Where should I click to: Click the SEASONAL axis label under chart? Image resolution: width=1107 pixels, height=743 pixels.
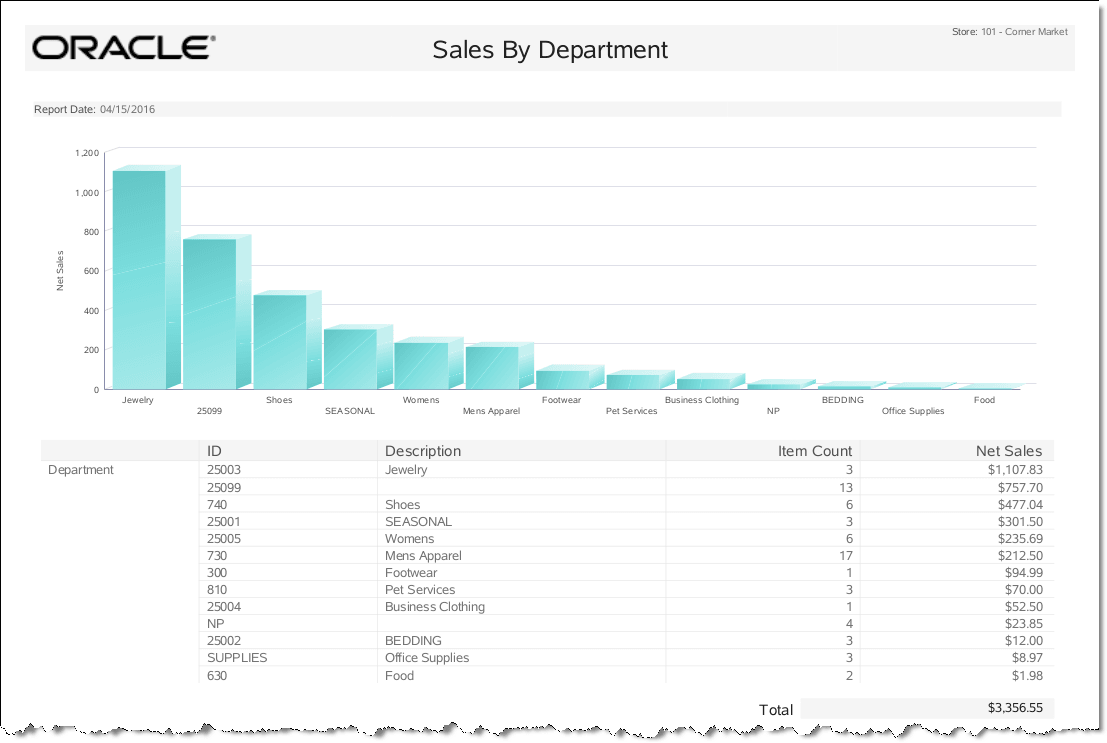coord(349,411)
